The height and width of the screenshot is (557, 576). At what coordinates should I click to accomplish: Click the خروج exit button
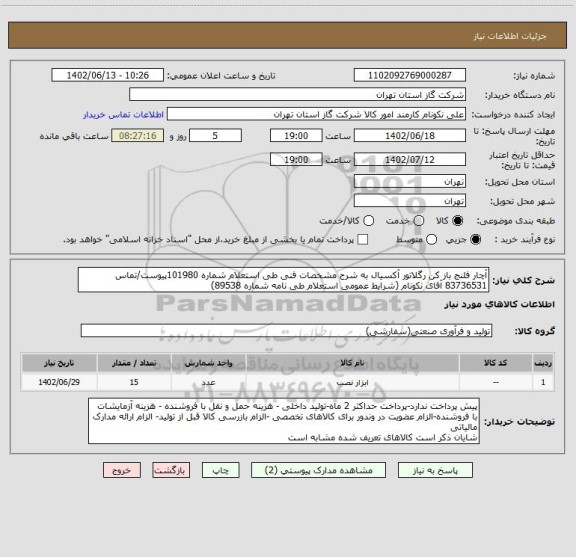[122, 470]
